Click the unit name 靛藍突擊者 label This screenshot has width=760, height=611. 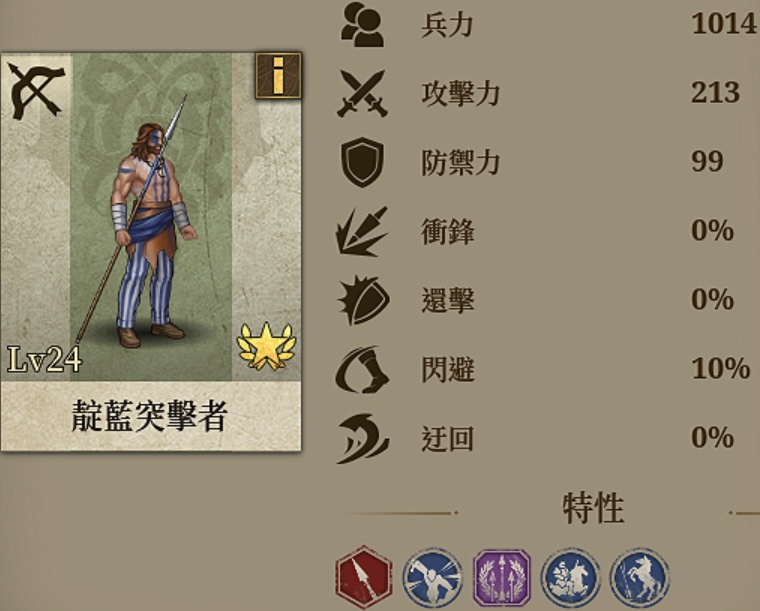coord(150,416)
